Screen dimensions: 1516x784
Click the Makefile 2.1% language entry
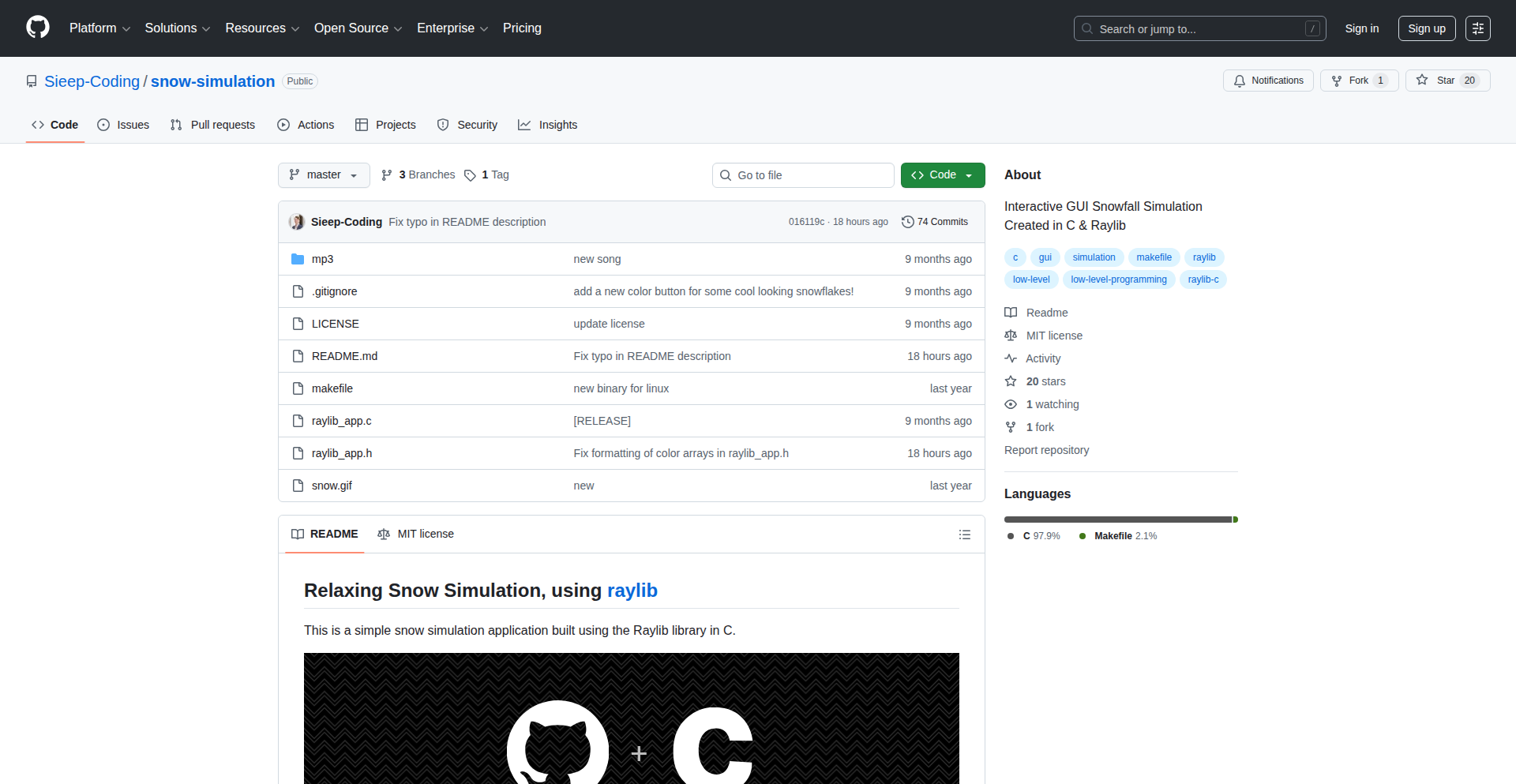(1118, 536)
